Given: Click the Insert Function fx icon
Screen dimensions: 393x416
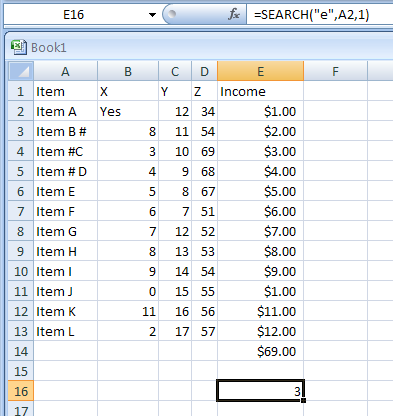Looking at the screenshot, I should [x=234, y=14].
